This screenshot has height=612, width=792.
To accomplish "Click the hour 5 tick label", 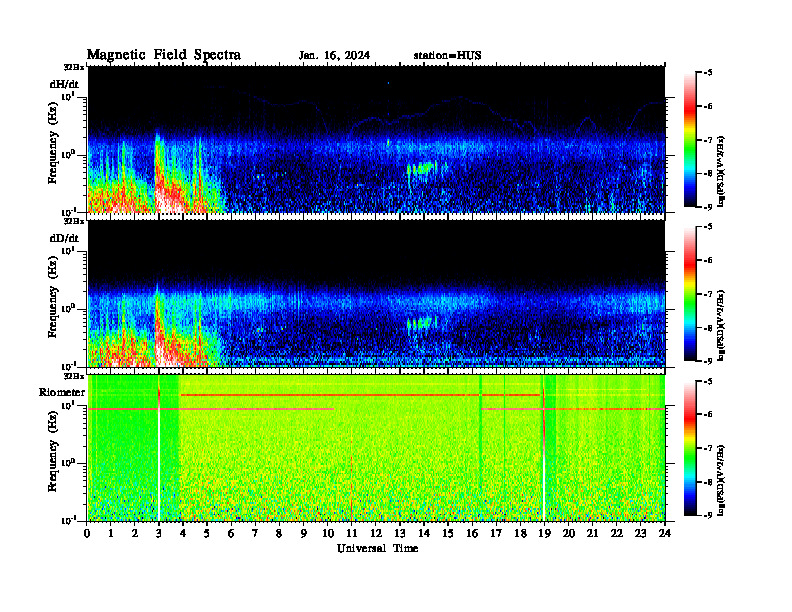I will 208,533.
